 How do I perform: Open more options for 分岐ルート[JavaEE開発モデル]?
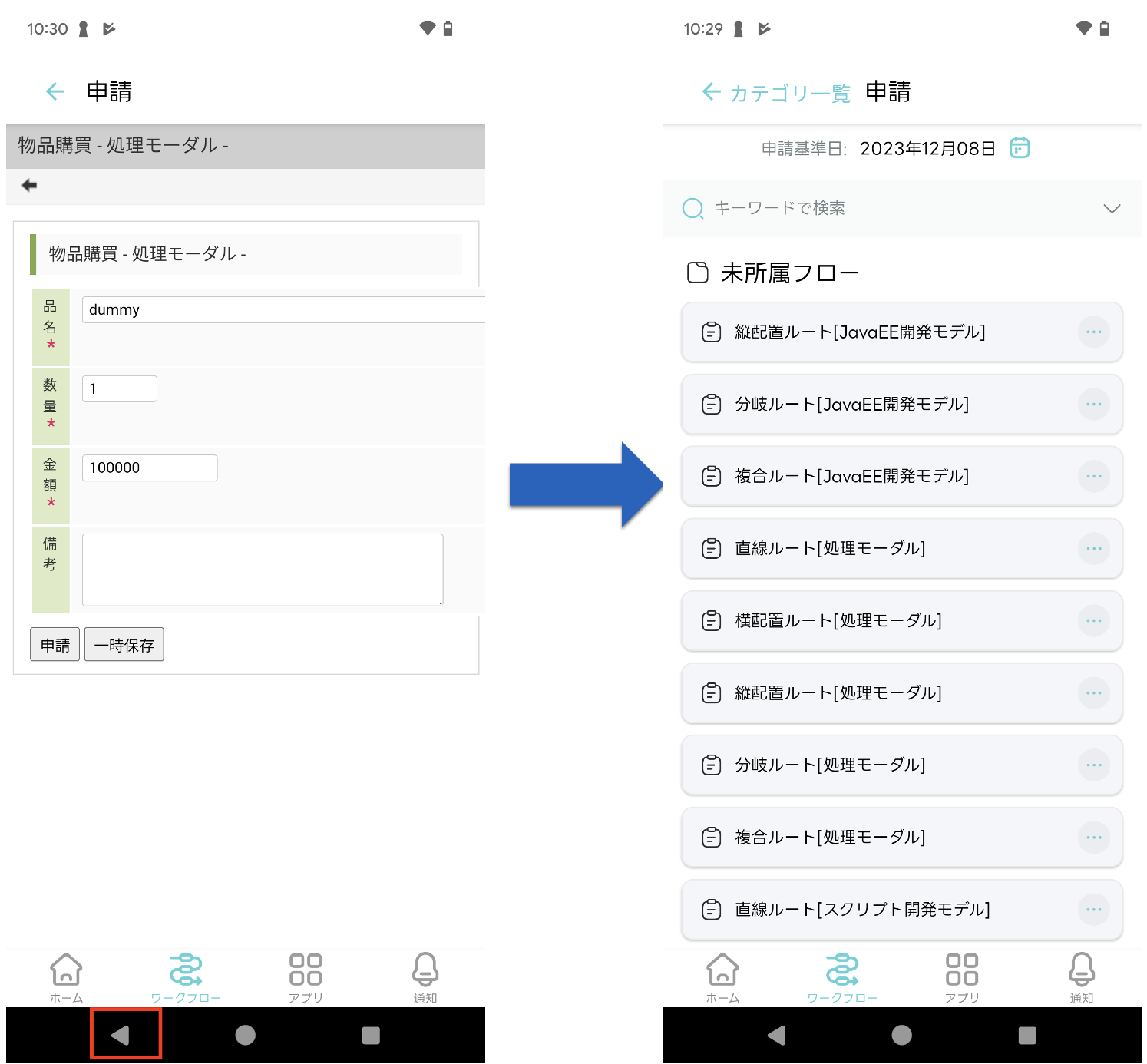pos(1094,404)
